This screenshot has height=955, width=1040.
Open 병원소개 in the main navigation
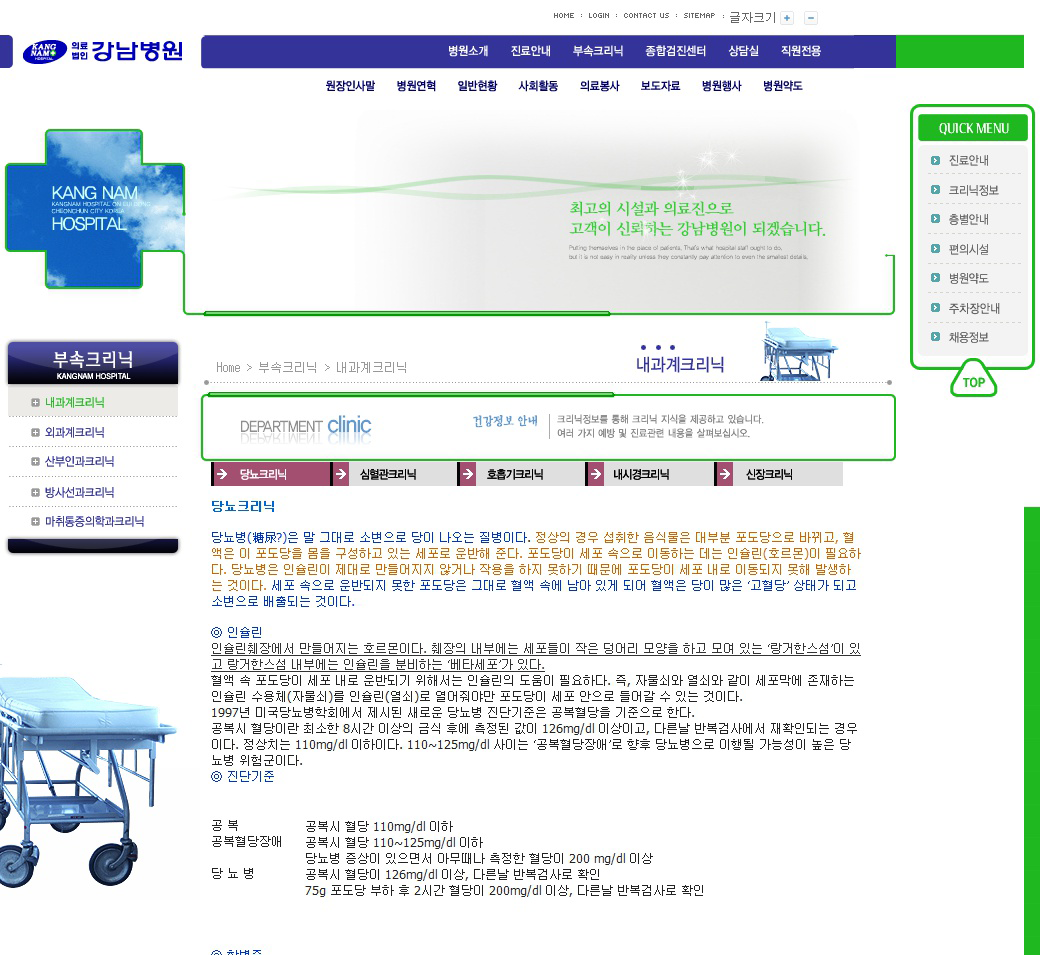[x=468, y=51]
